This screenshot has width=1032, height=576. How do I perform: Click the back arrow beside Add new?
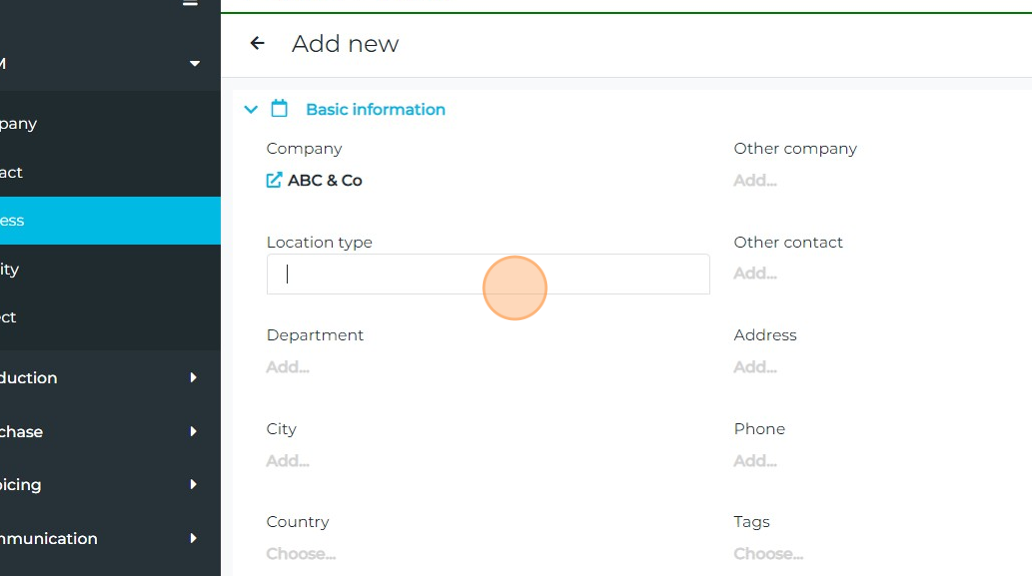click(x=257, y=43)
